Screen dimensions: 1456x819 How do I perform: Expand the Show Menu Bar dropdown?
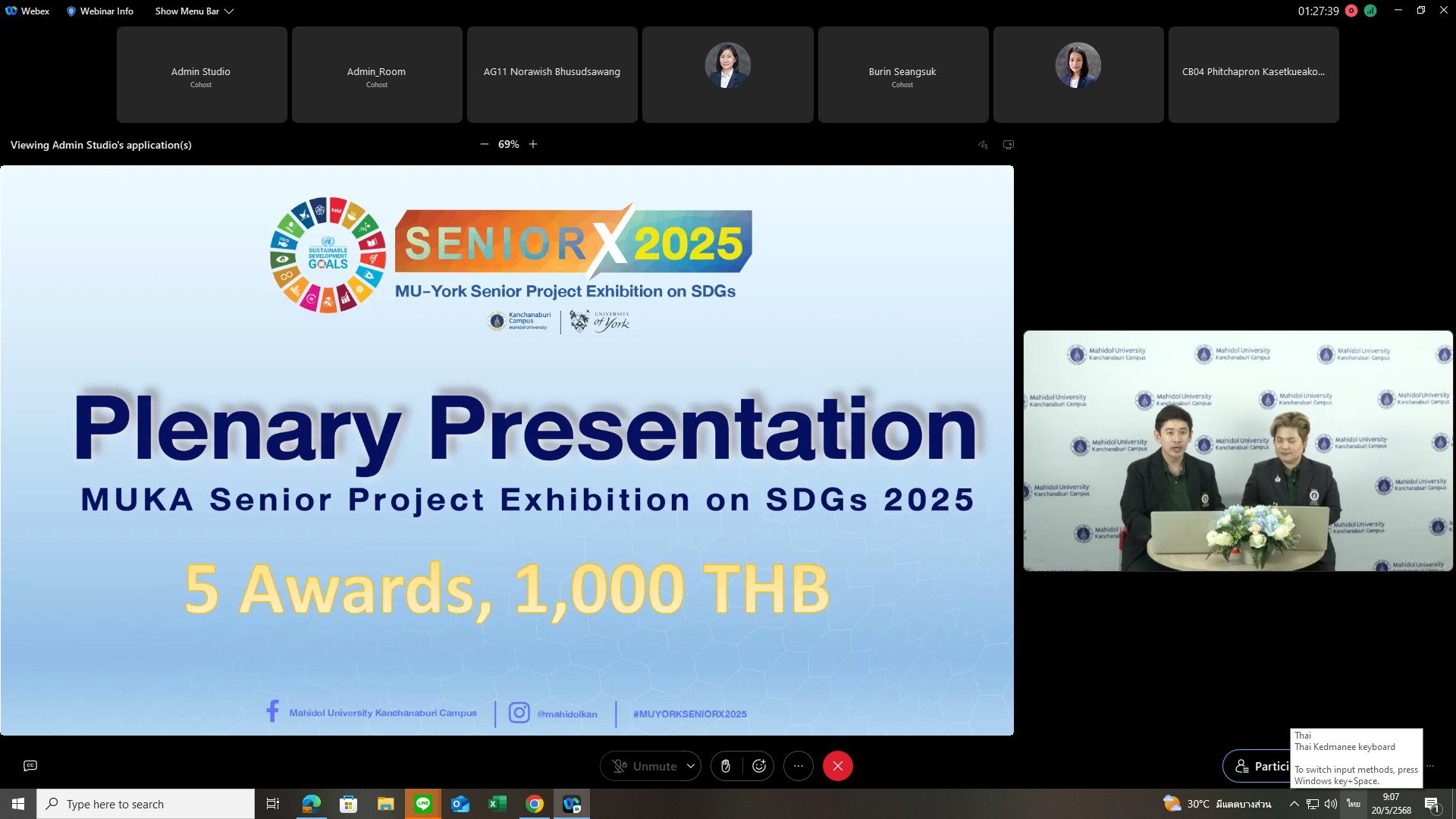coord(194,11)
